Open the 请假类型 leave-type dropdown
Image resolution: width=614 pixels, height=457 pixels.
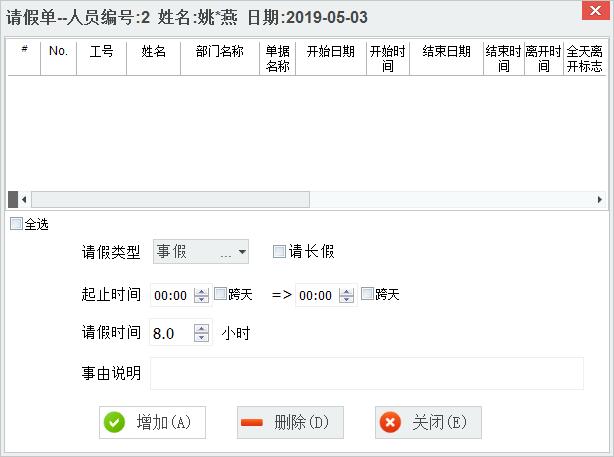(242, 252)
